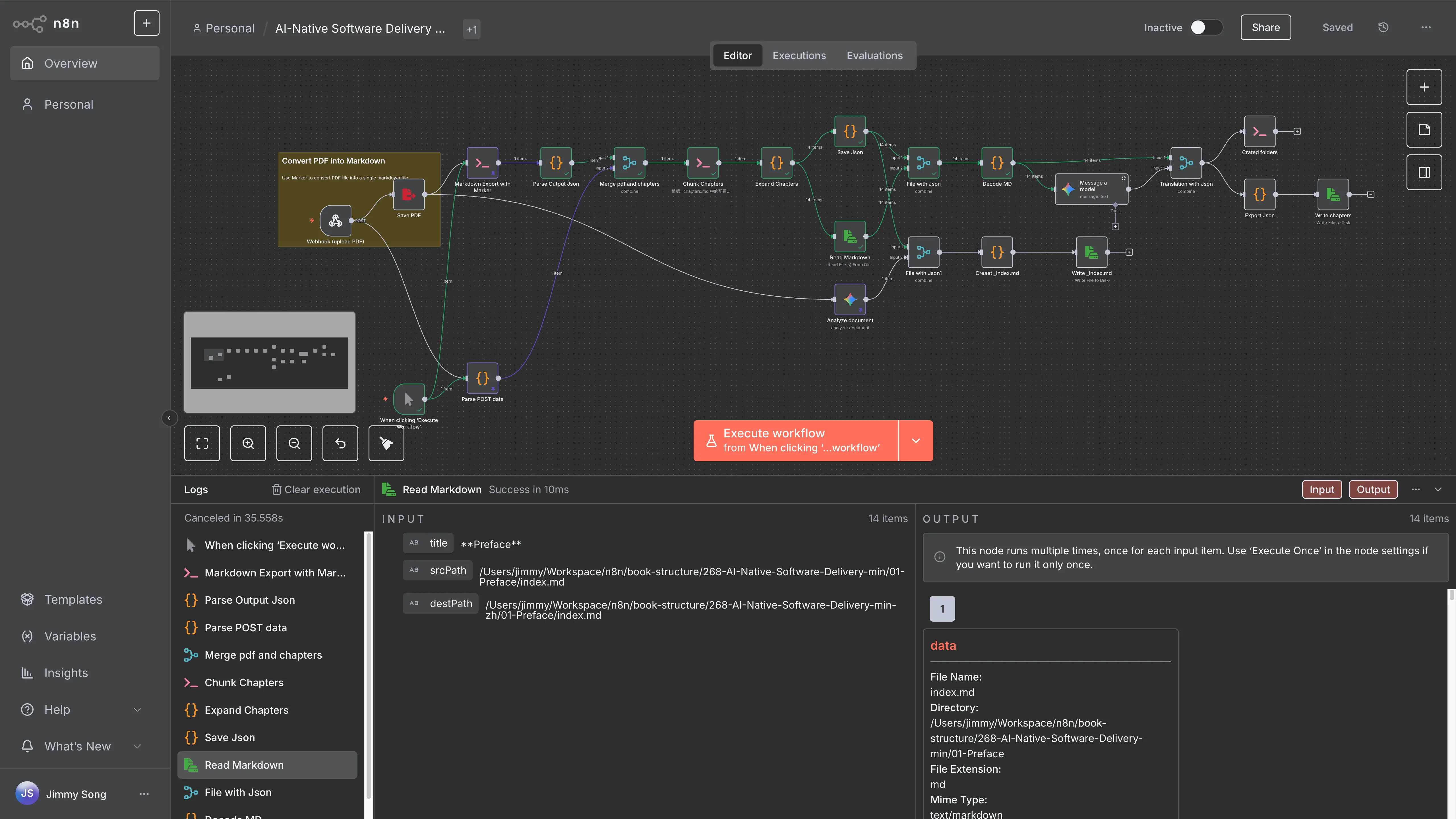The width and height of the screenshot is (1456, 819).
Task: Toggle the Output pane button in logs
Action: pyautogui.click(x=1373, y=489)
